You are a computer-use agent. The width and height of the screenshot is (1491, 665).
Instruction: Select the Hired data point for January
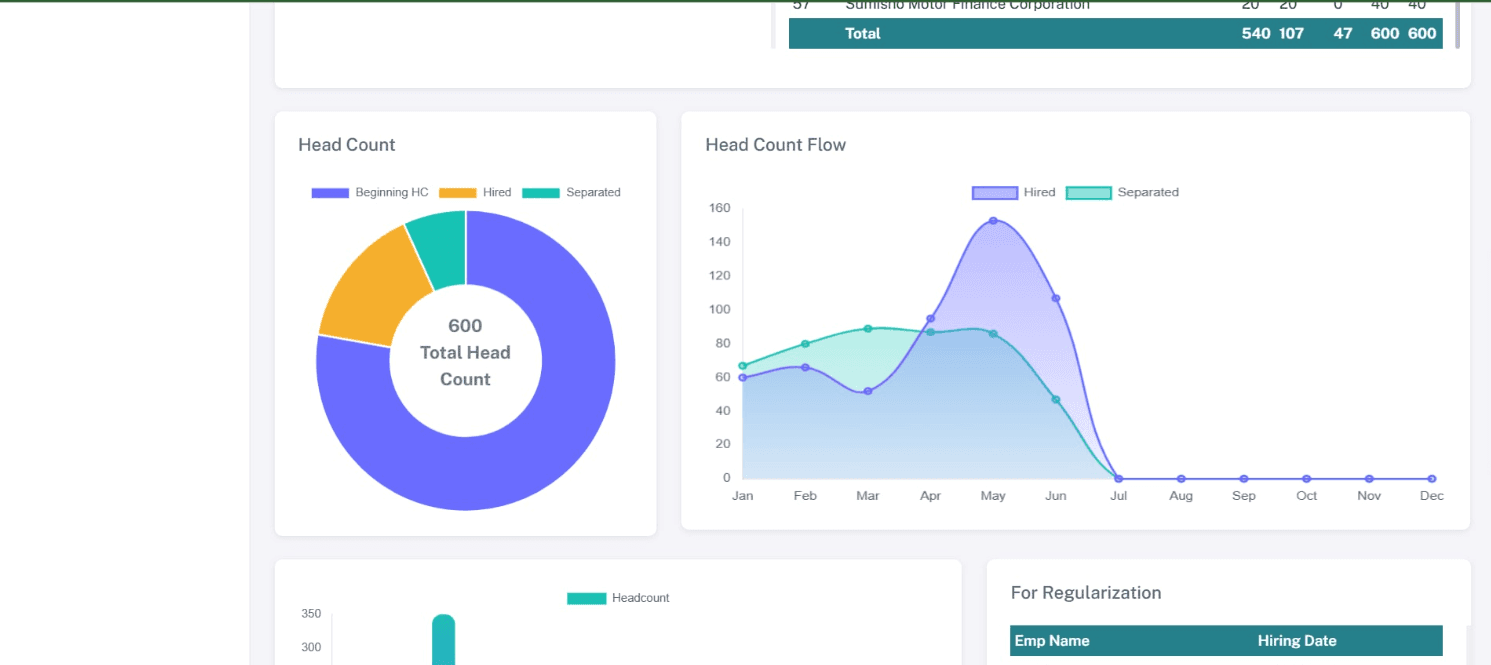coord(743,377)
